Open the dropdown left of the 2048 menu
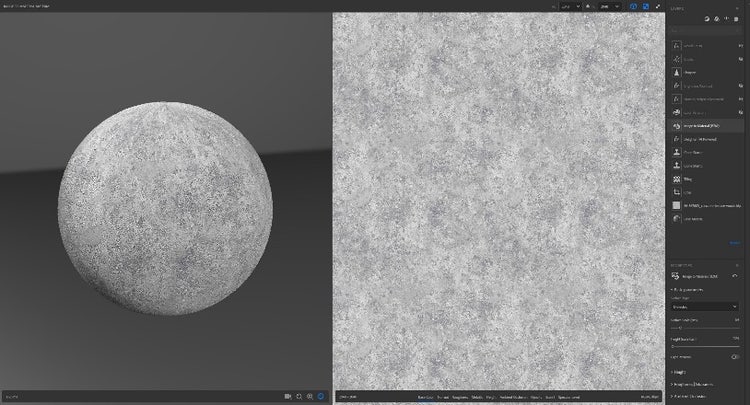 point(570,6)
